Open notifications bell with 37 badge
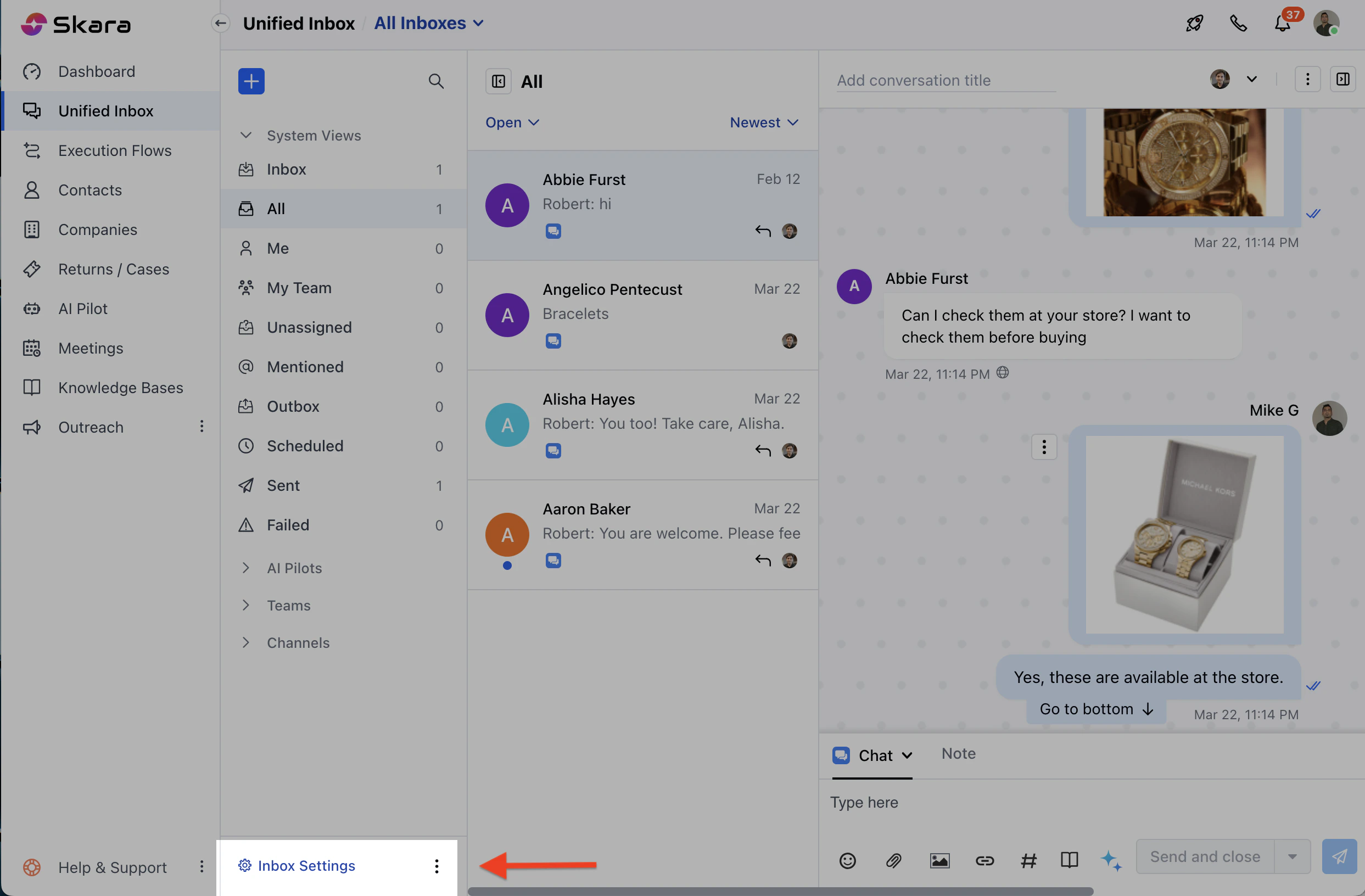 click(1282, 24)
